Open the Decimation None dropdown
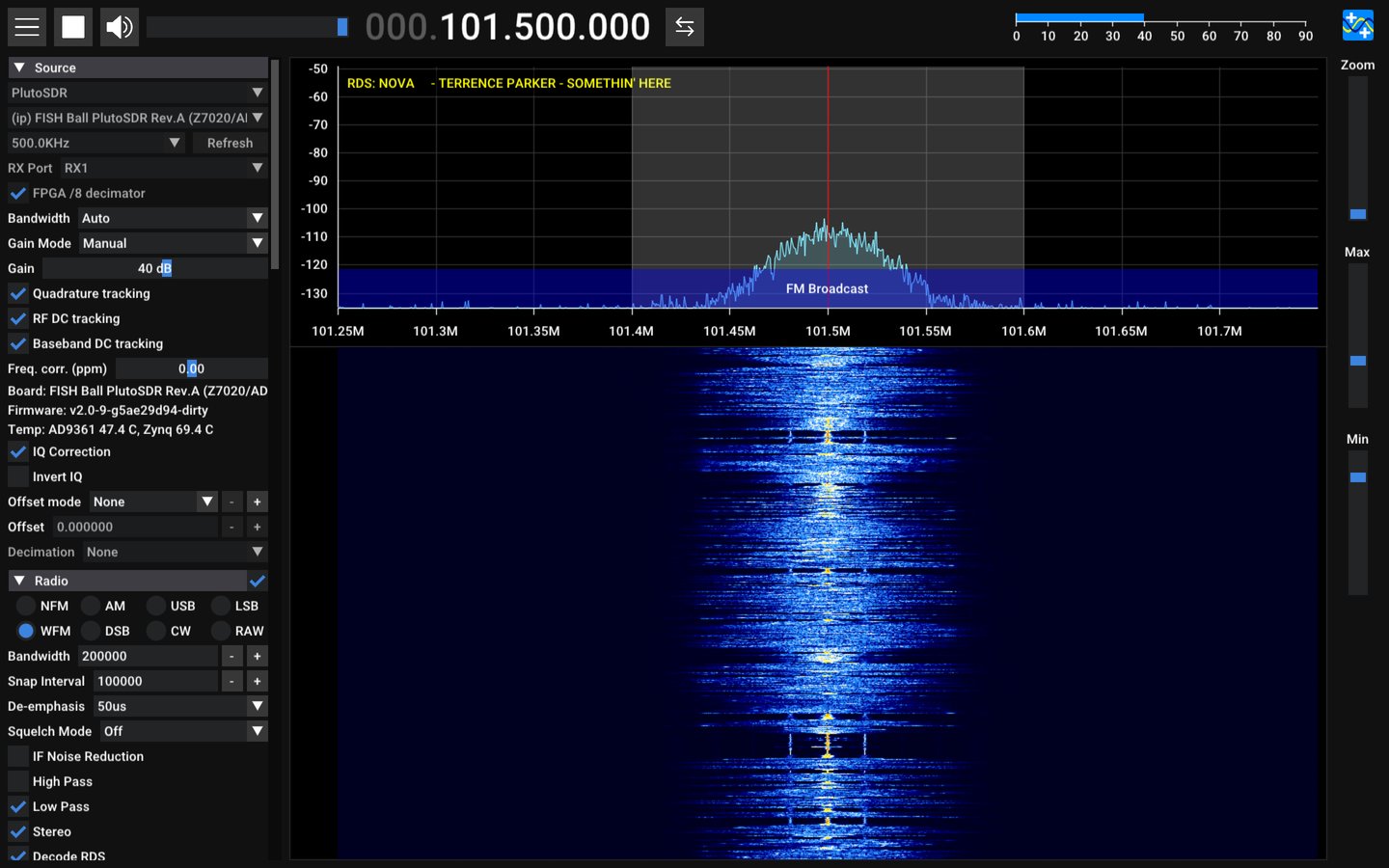The image size is (1389, 868). pyautogui.click(x=175, y=552)
